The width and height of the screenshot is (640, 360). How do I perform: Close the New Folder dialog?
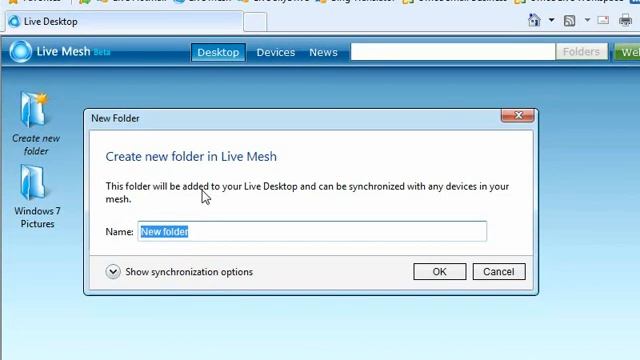coord(518,116)
